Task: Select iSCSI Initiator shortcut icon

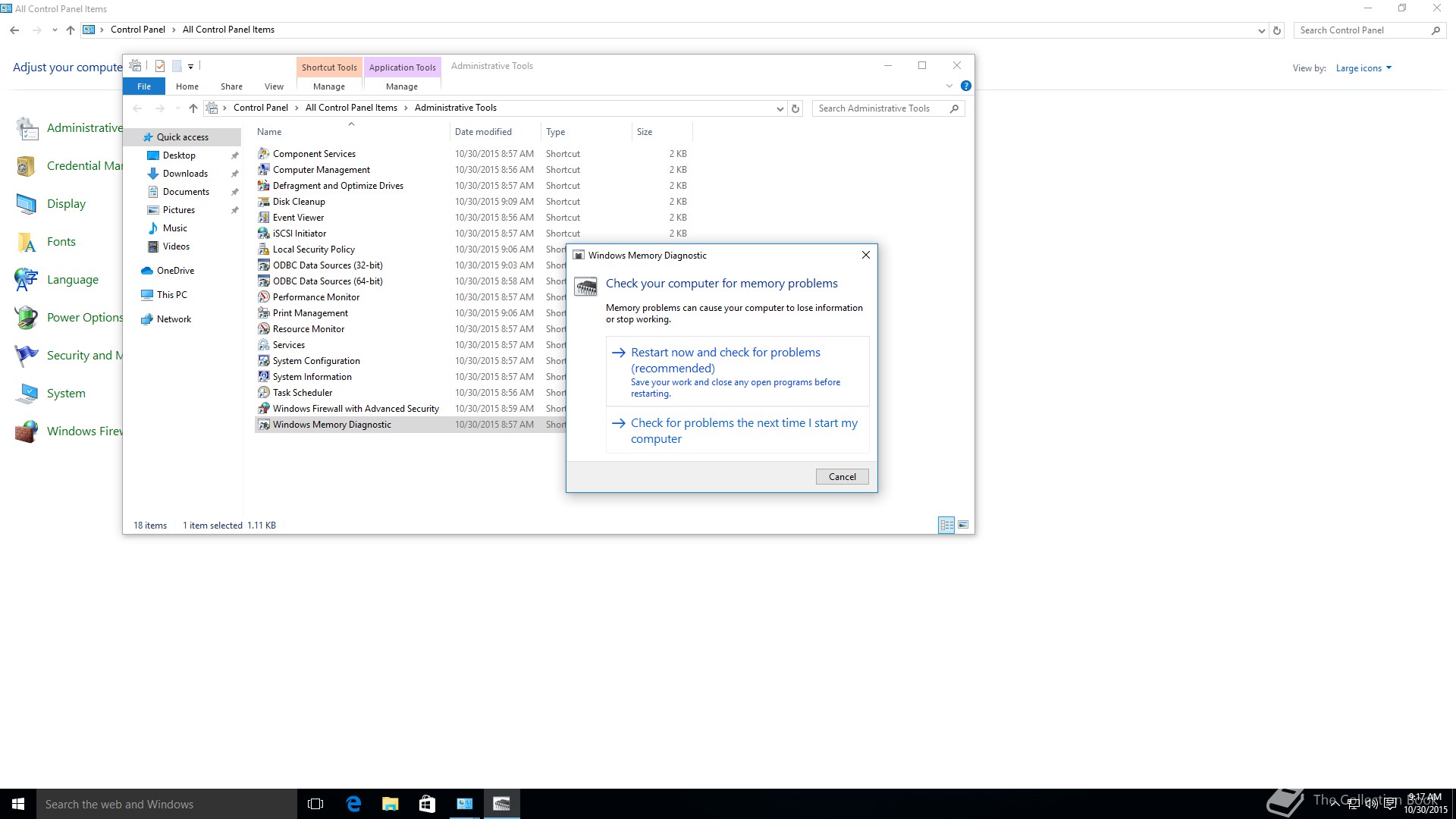Action: pos(263,233)
